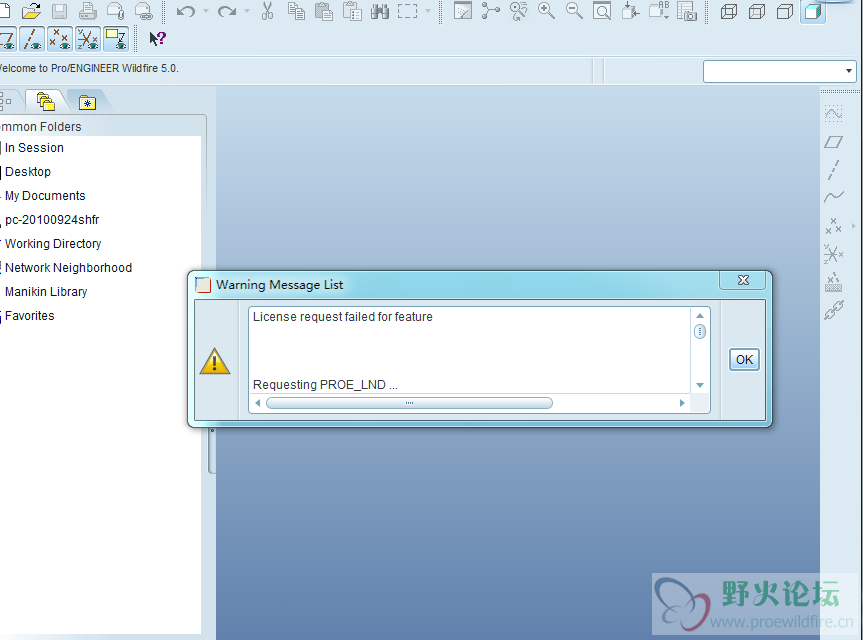This screenshot has height=640, width=863.
Task: Toggle the Spin Center icon
Action: (490, 10)
